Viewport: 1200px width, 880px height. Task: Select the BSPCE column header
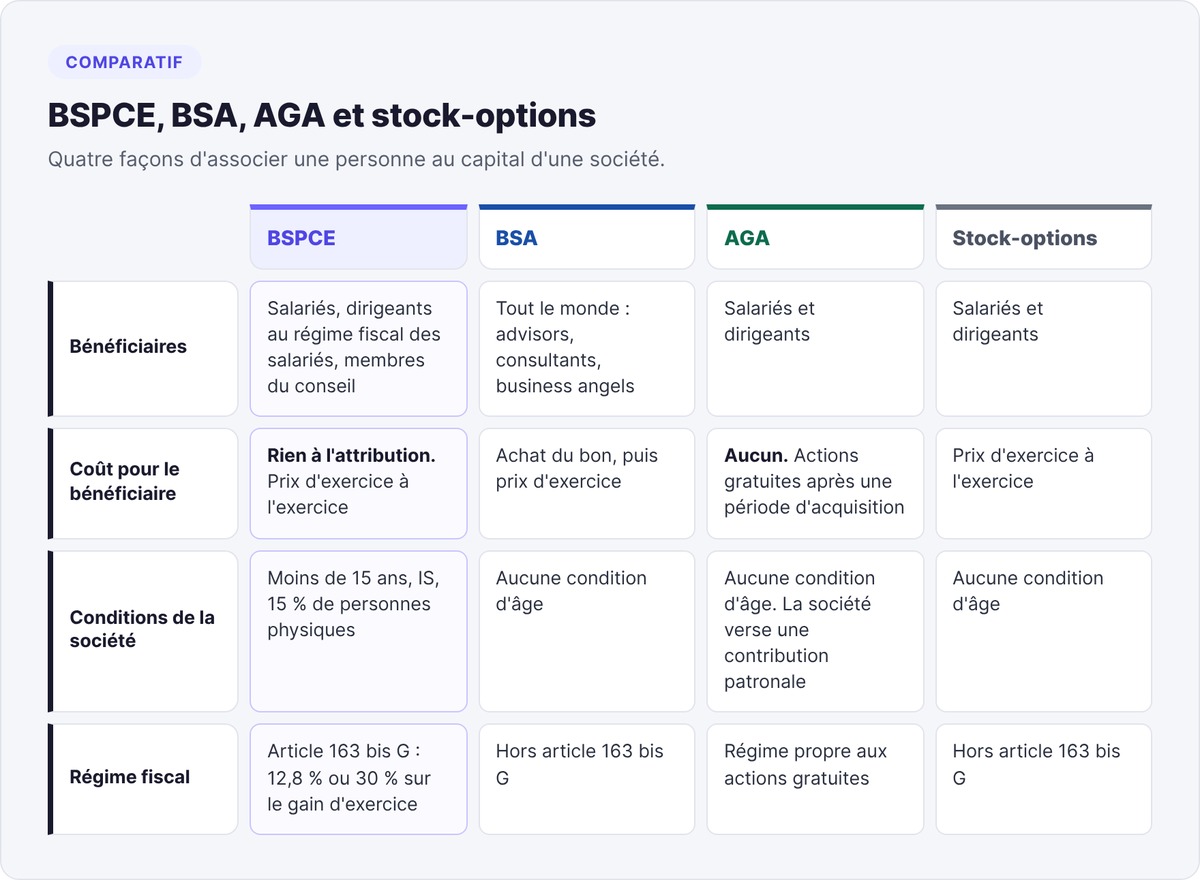[x=358, y=237]
